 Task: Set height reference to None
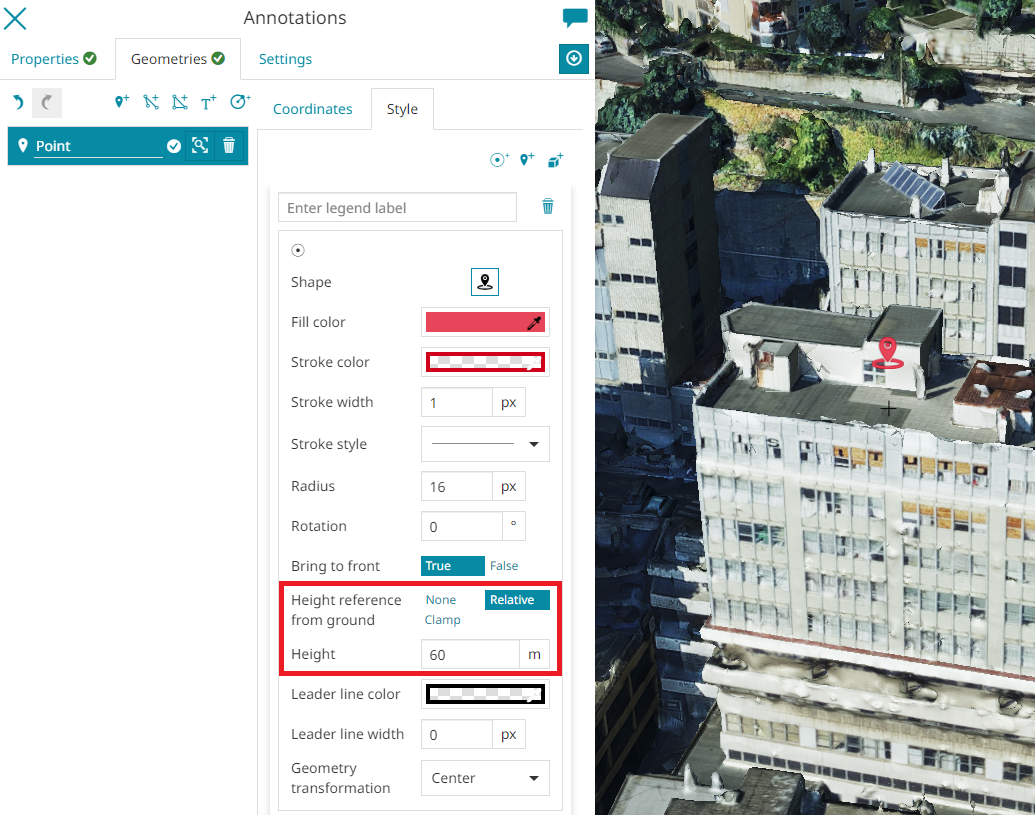click(441, 600)
